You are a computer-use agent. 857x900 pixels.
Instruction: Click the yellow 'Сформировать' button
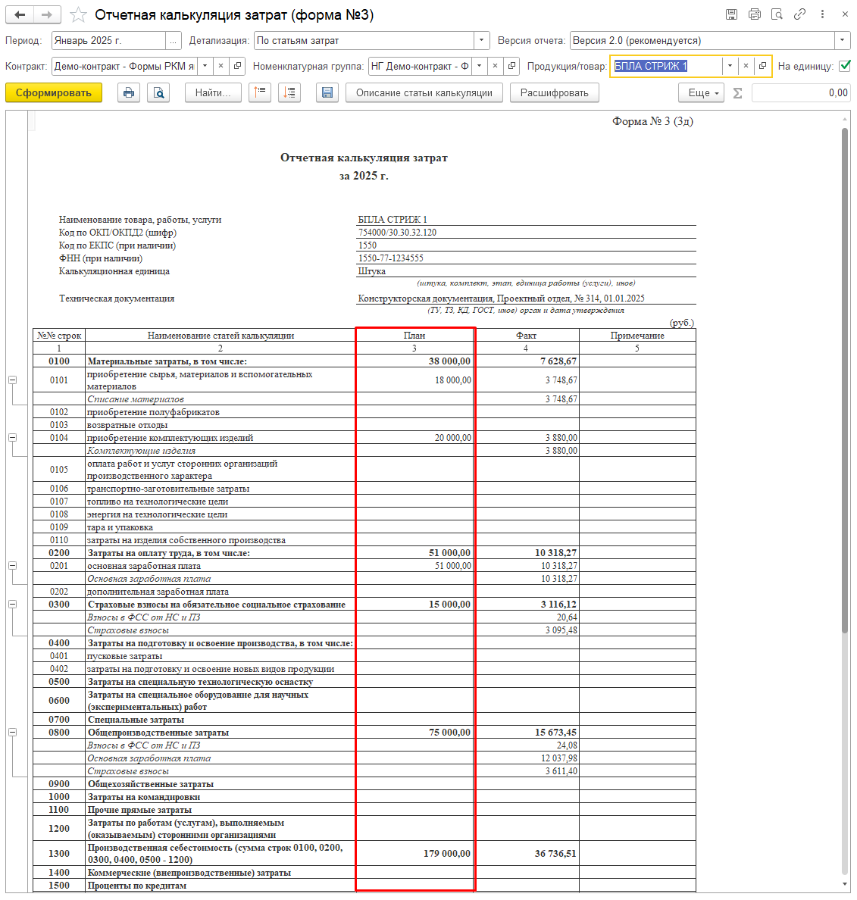[53, 93]
